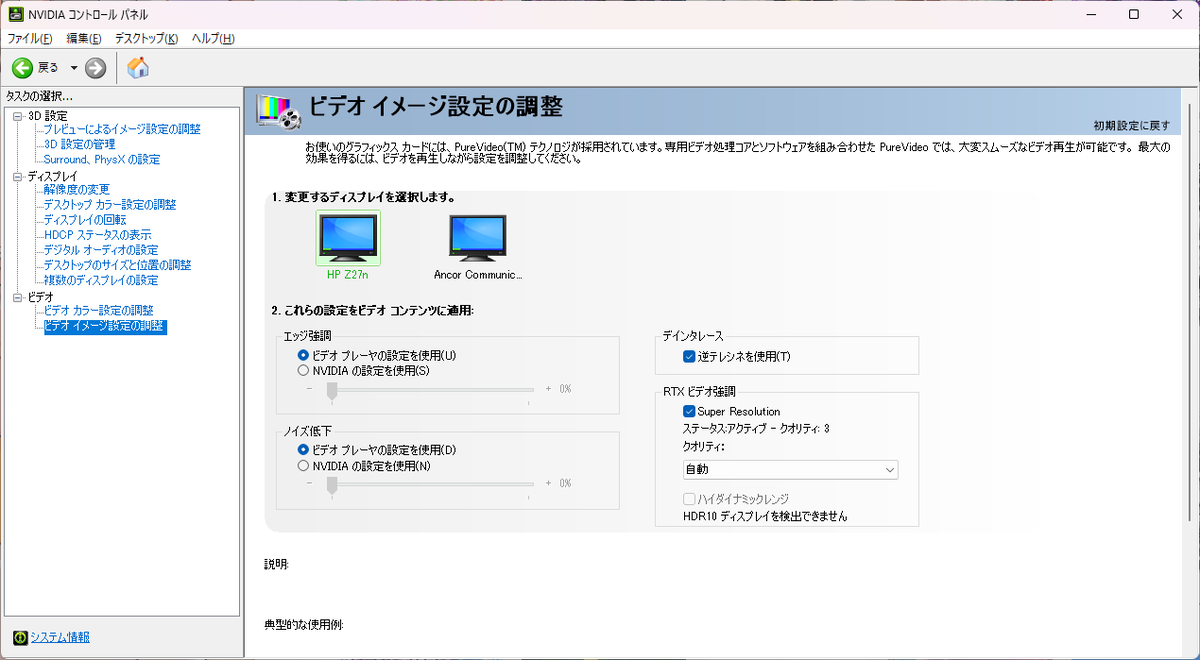This screenshot has width=1200, height=660.
Task: Open ビデオ カラー設定の調整
Action: [x=98, y=311]
